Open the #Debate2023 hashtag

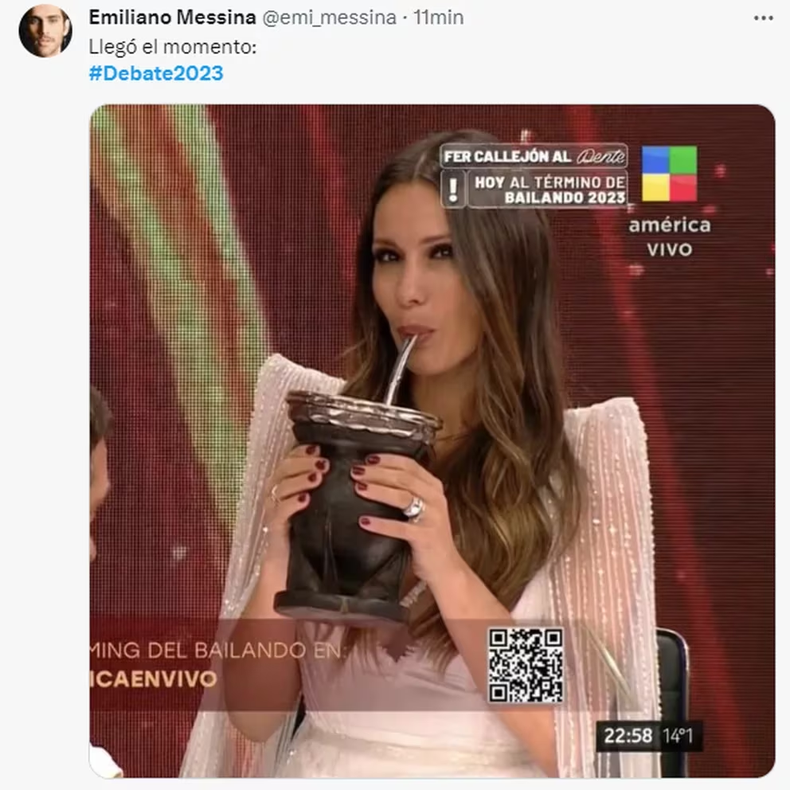[156, 74]
